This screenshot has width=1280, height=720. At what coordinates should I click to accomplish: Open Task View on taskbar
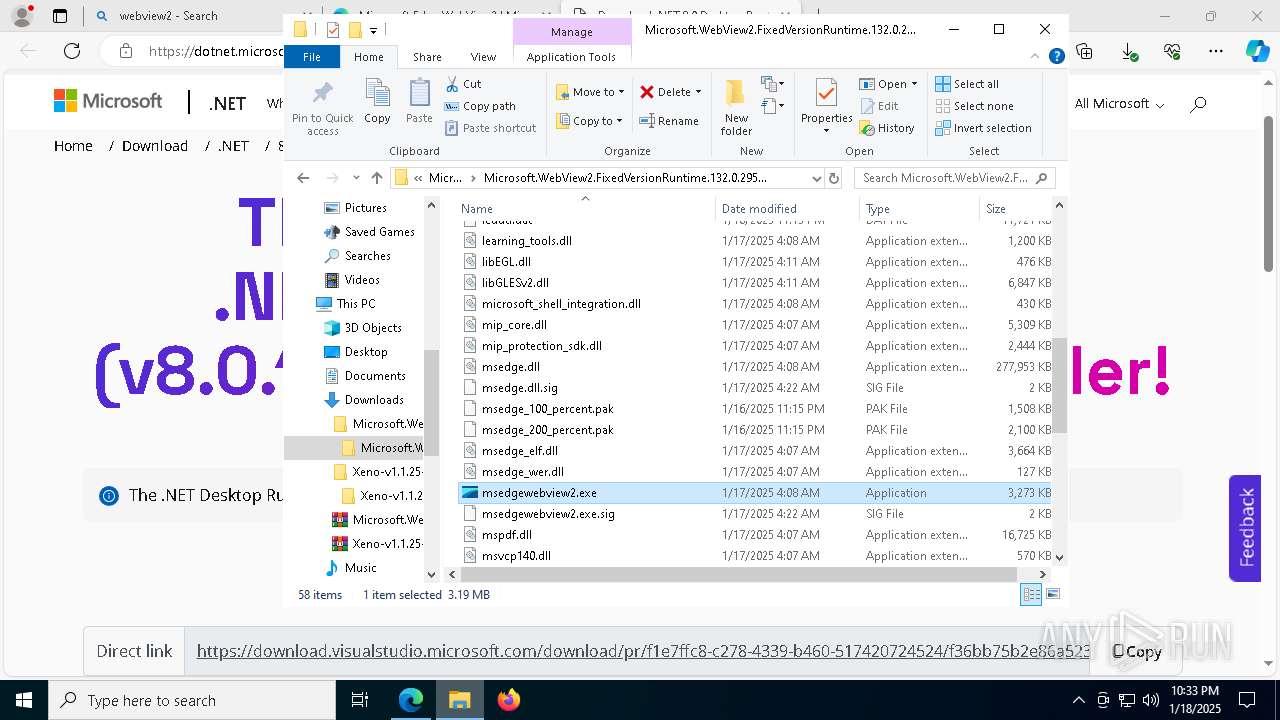click(x=360, y=700)
